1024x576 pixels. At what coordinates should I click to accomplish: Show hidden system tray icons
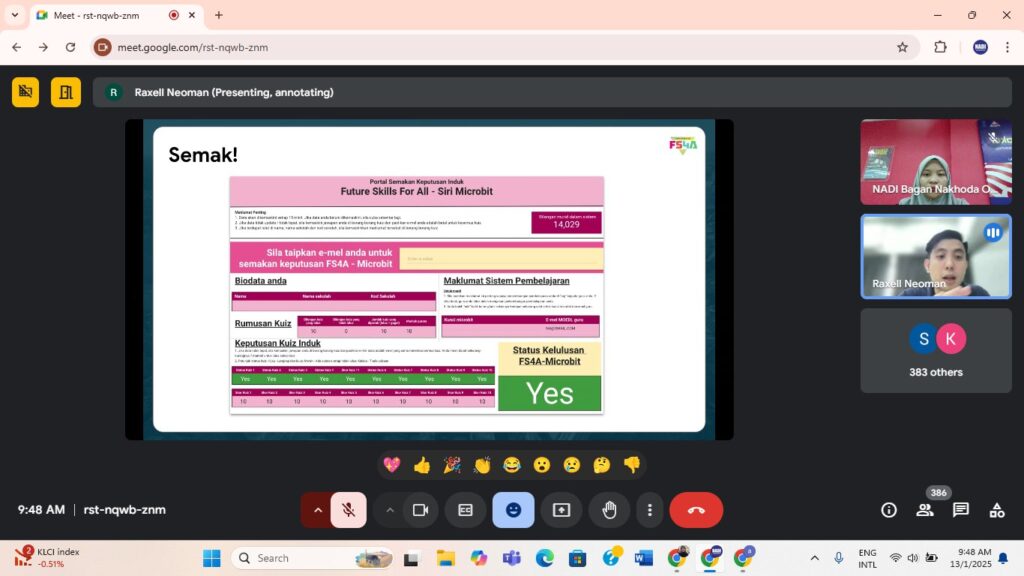coord(814,558)
